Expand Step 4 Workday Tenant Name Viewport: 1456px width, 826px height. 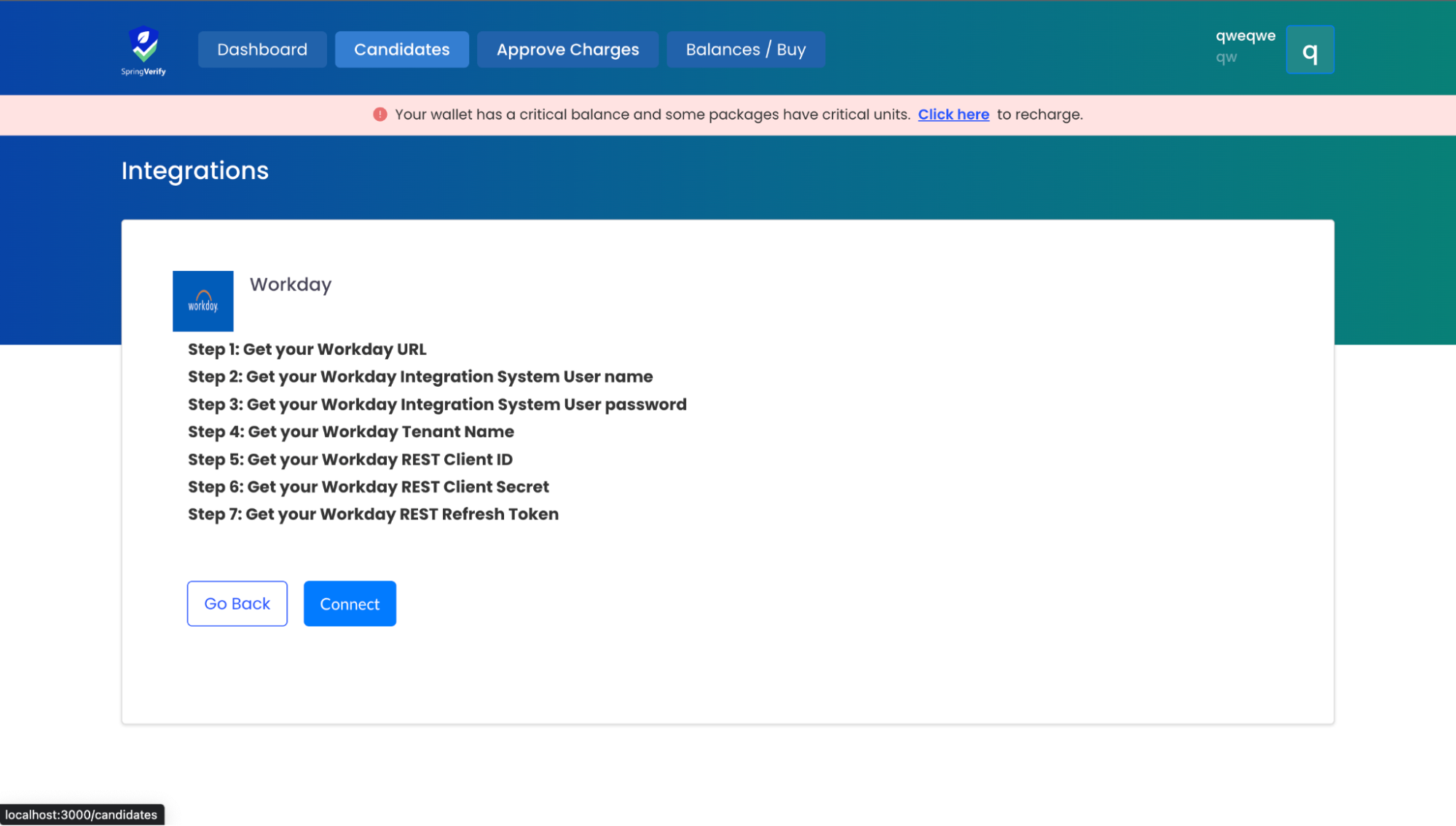pyautogui.click(x=350, y=432)
